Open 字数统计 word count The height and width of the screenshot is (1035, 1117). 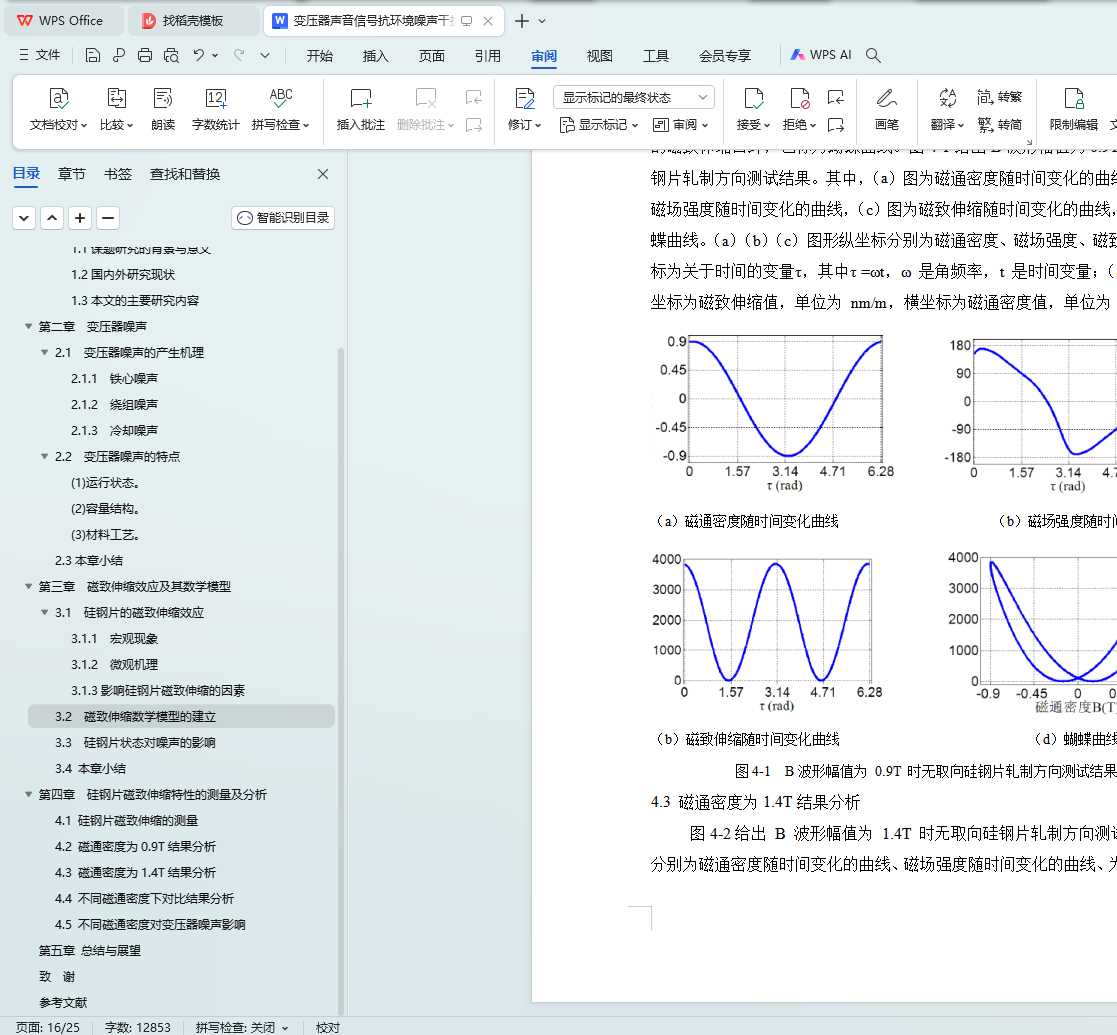[215, 109]
